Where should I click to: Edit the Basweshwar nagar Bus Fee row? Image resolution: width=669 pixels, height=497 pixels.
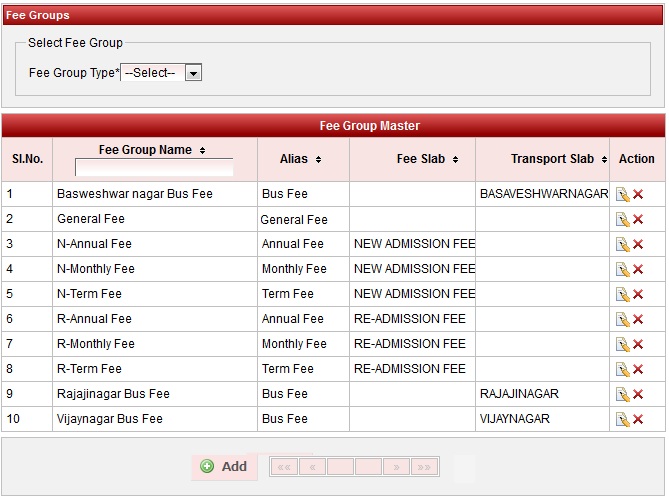tap(622, 194)
